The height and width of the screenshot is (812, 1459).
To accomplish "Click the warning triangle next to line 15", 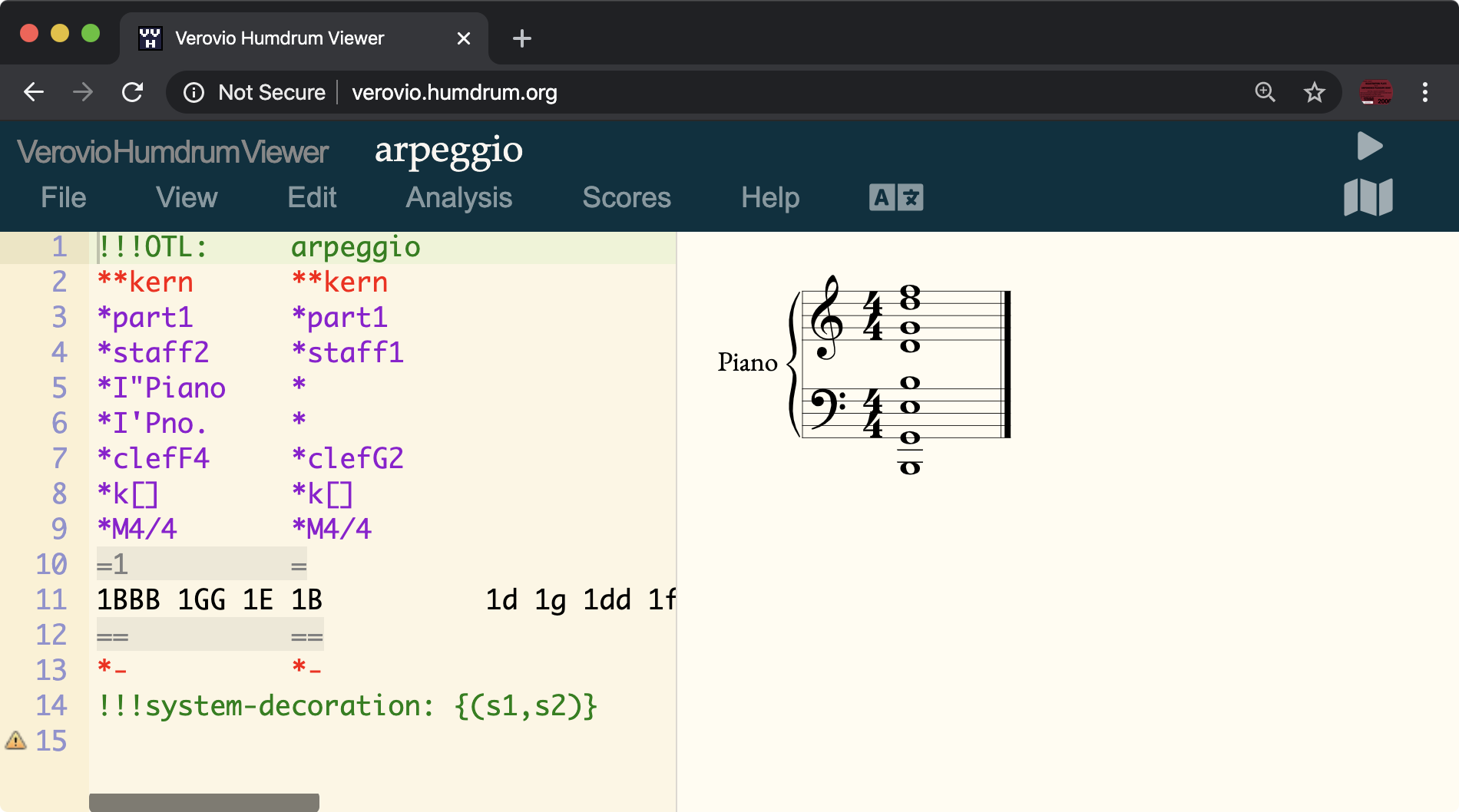I will click(15, 741).
